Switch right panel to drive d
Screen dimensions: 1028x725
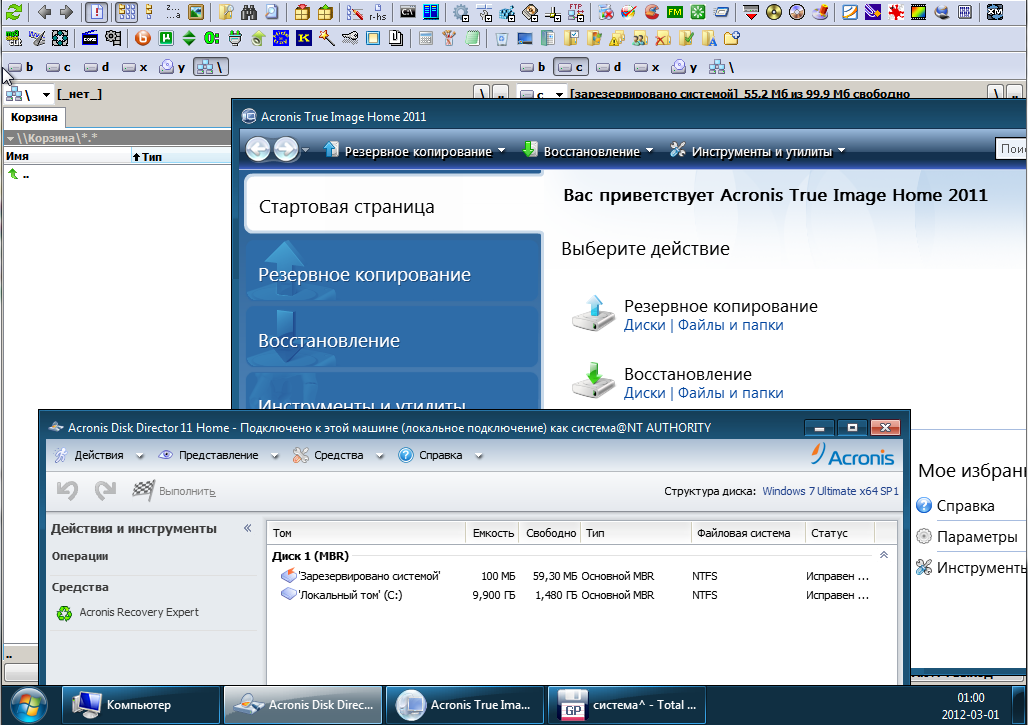pyautogui.click(x=609, y=67)
